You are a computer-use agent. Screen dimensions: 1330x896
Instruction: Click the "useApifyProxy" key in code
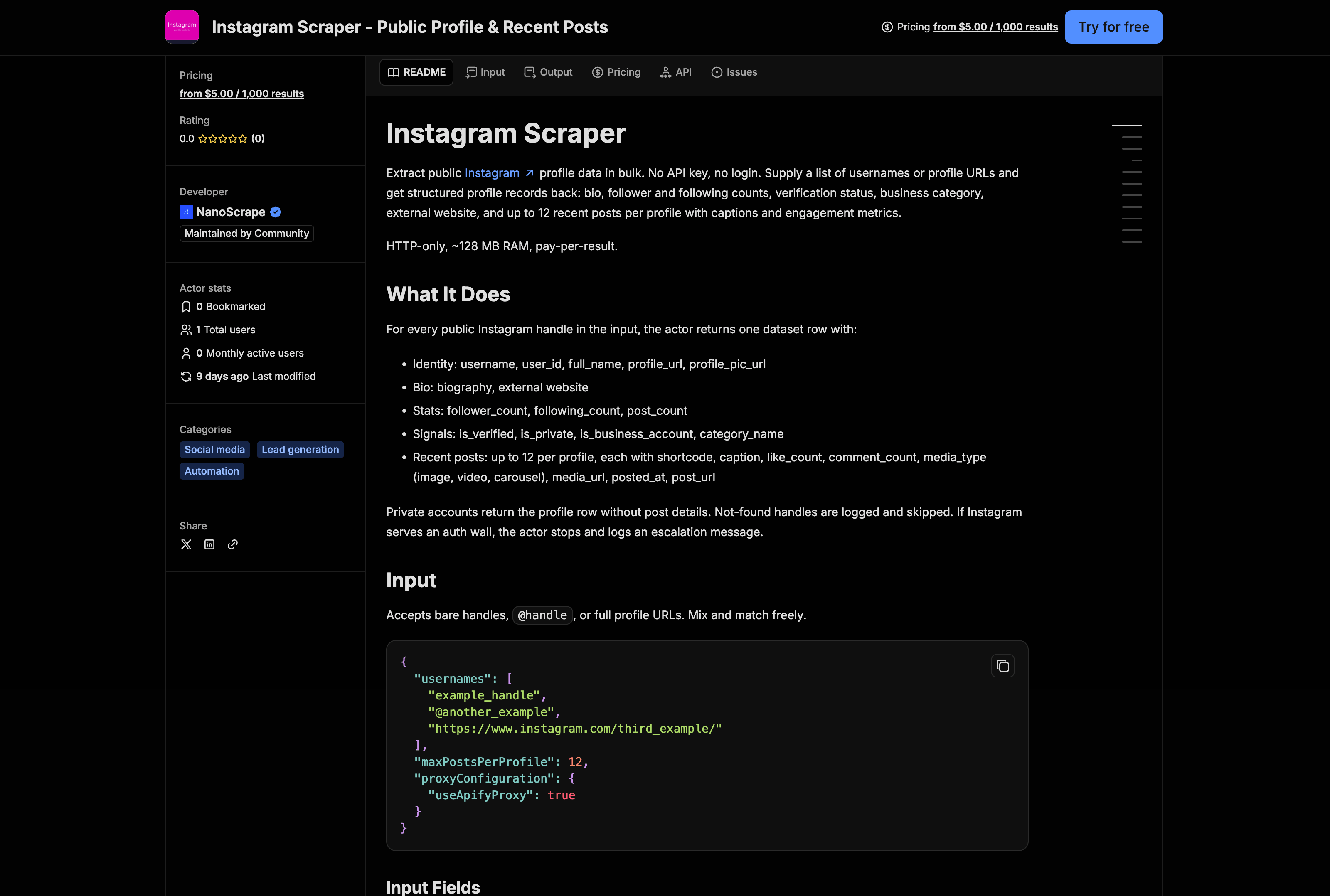tap(480, 795)
